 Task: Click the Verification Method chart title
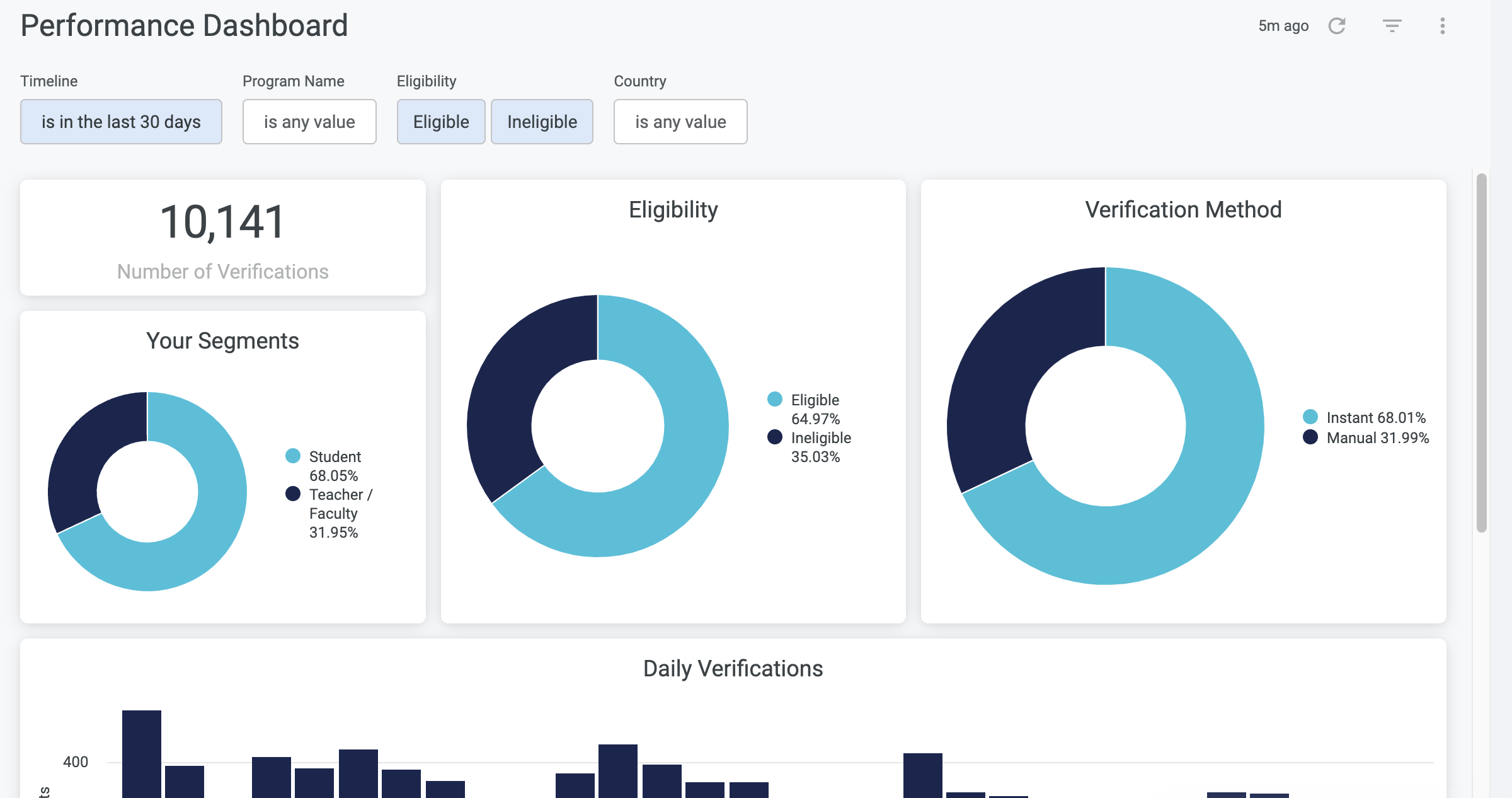point(1183,209)
